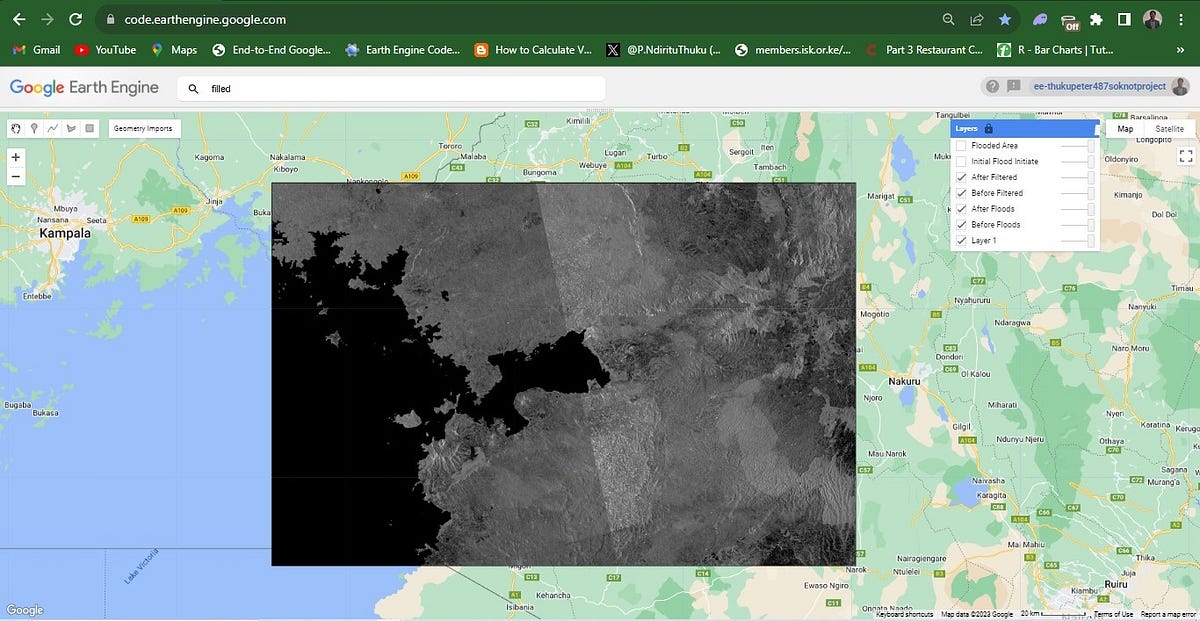Adjust opacity slider for Layer 1
This screenshot has height=621, width=1200.
pyautogui.click(x=1088, y=241)
